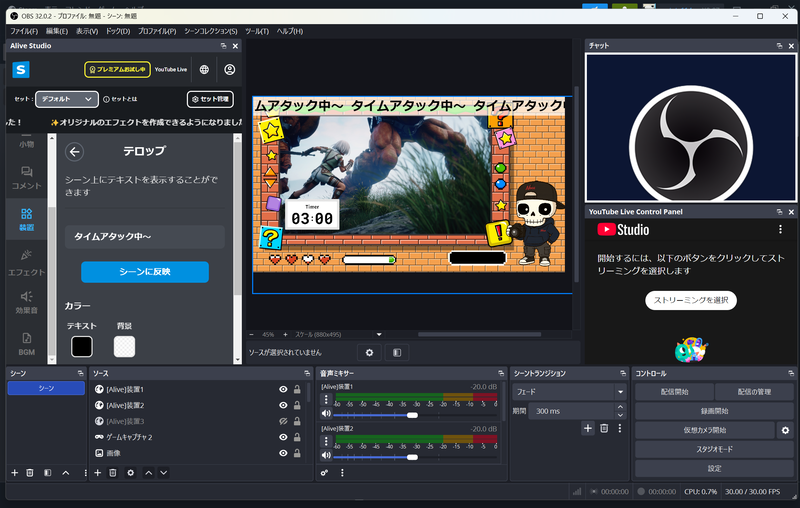Open source properties gear under preview
The image size is (800, 508).
click(x=369, y=352)
